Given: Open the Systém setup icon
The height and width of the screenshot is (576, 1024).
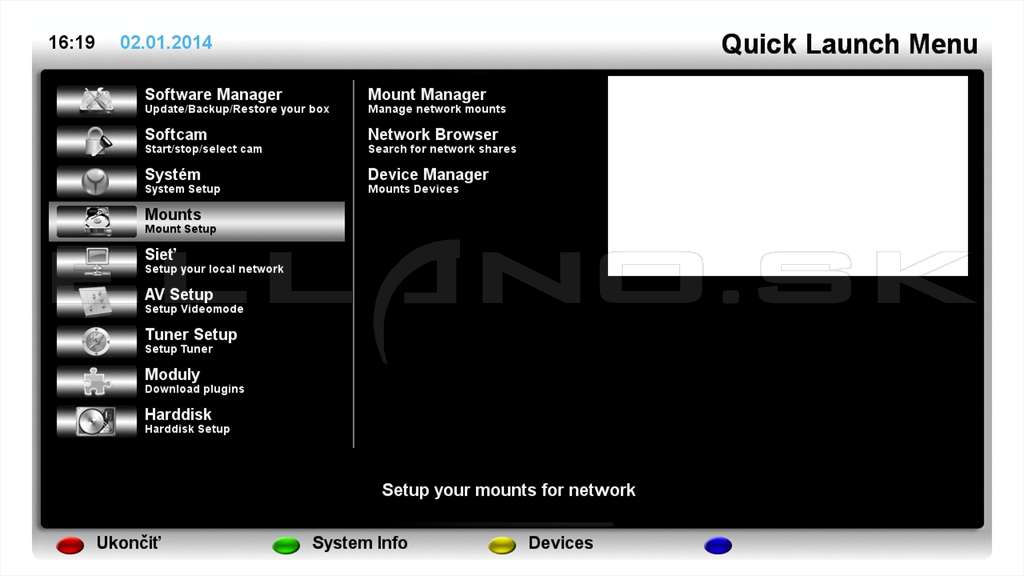Looking at the screenshot, I should click(x=97, y=181).
